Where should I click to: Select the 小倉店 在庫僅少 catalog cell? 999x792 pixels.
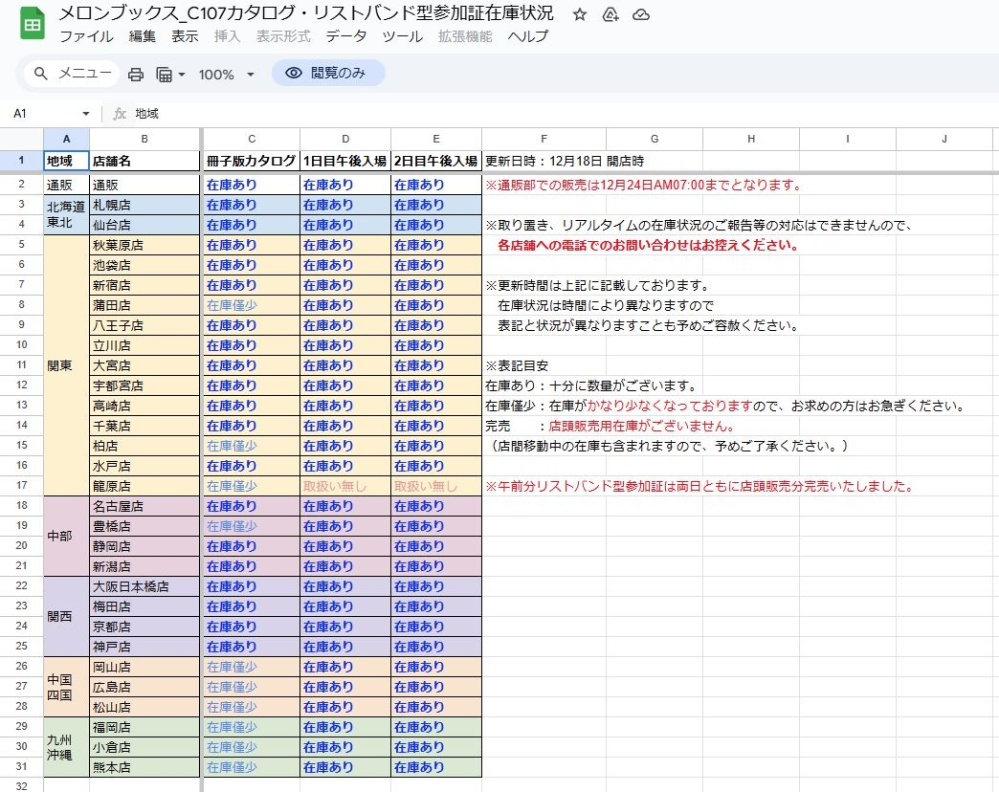tap(252, 747)
